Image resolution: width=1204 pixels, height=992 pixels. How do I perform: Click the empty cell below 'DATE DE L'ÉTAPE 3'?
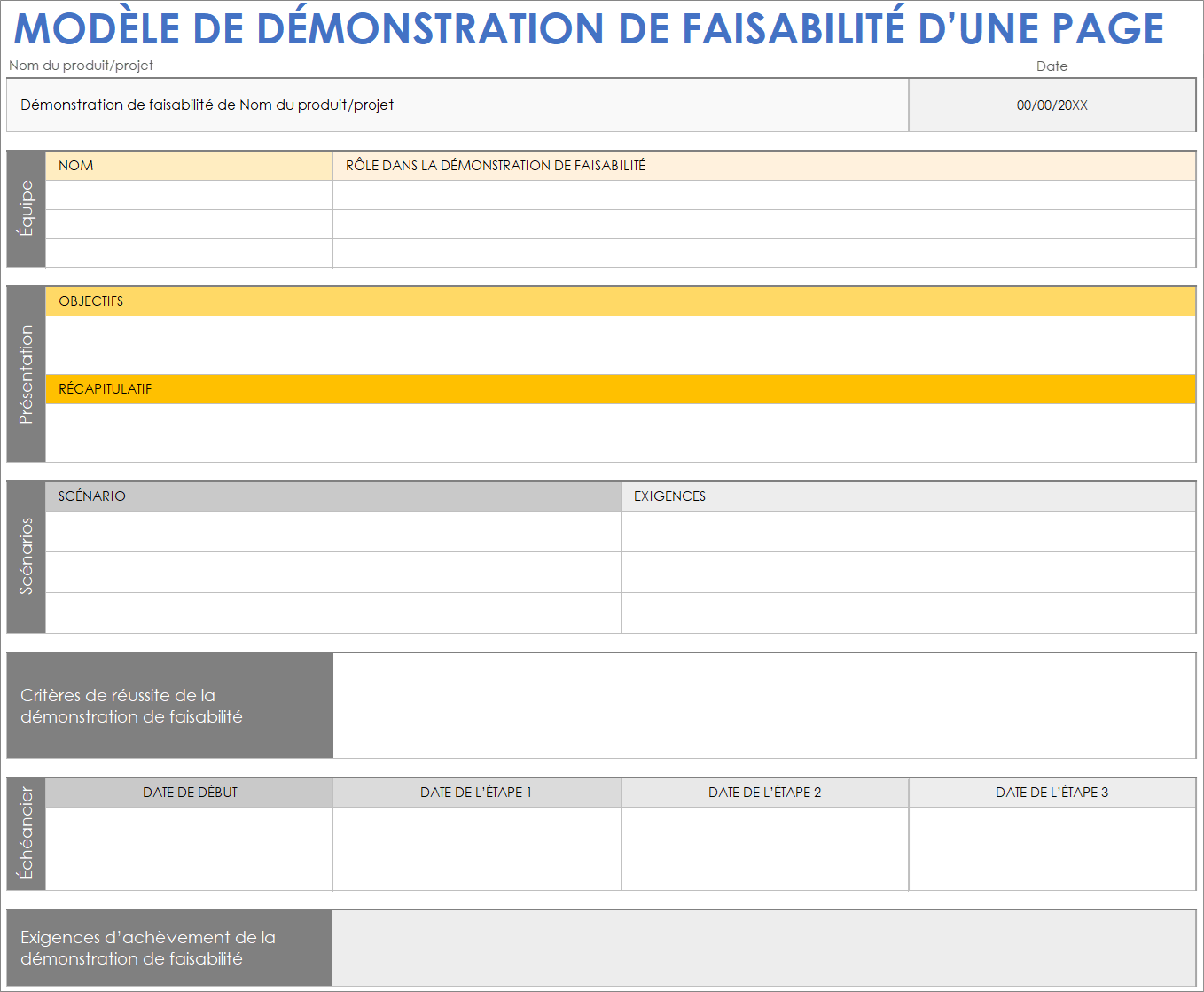[x=1052, y=848]
